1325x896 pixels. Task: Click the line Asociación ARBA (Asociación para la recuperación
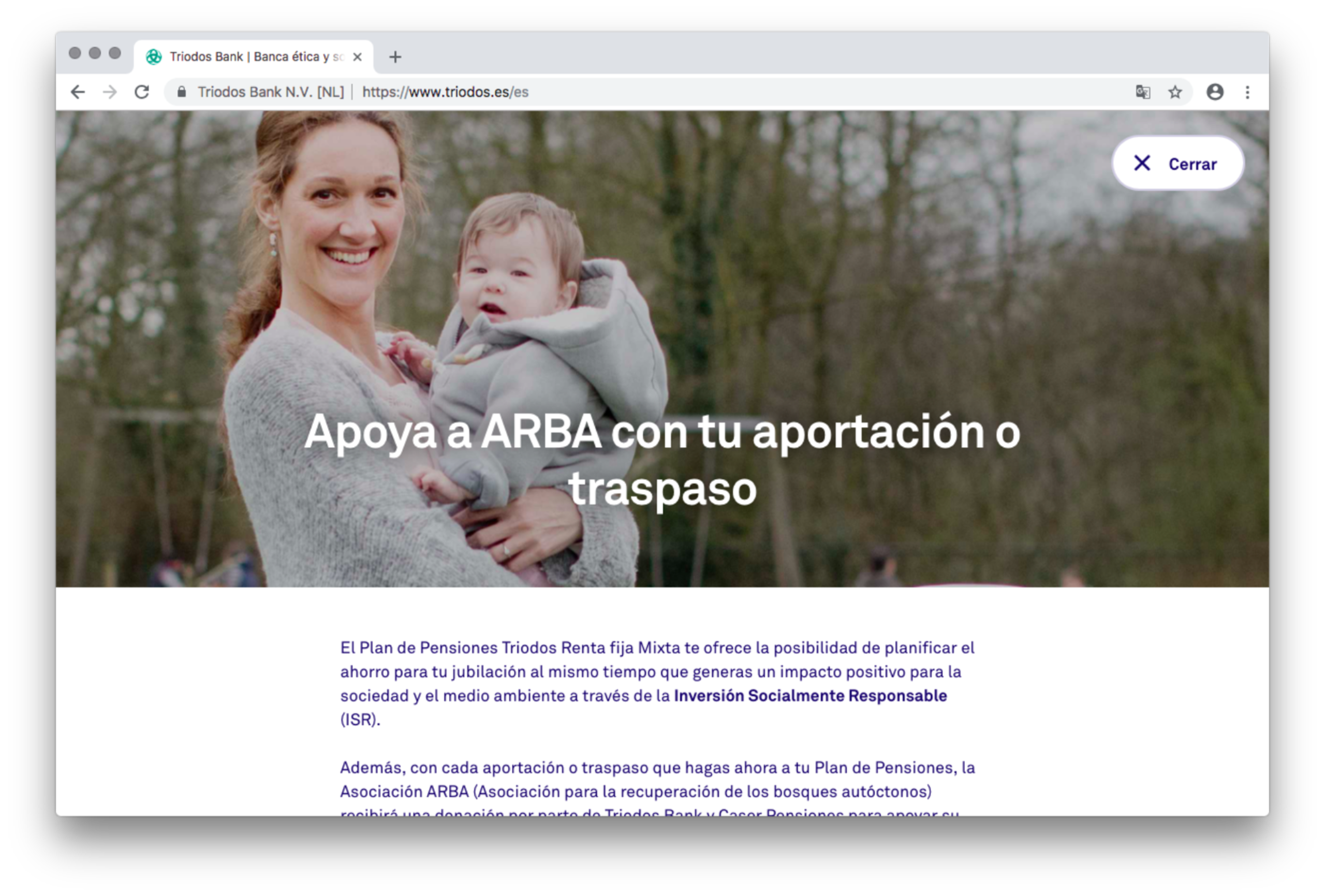click(636, 791)
